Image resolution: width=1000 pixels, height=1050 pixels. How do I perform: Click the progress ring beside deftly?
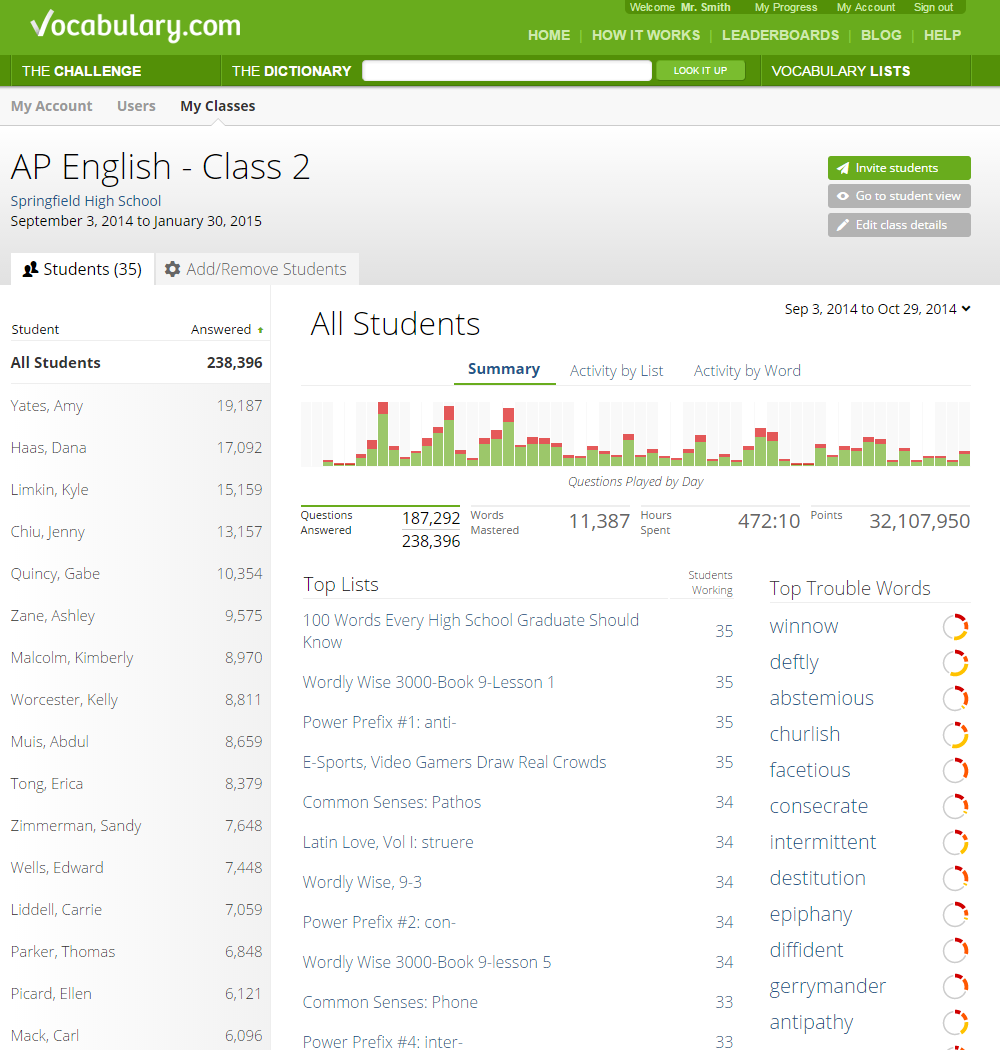click(x=956, y=663)
